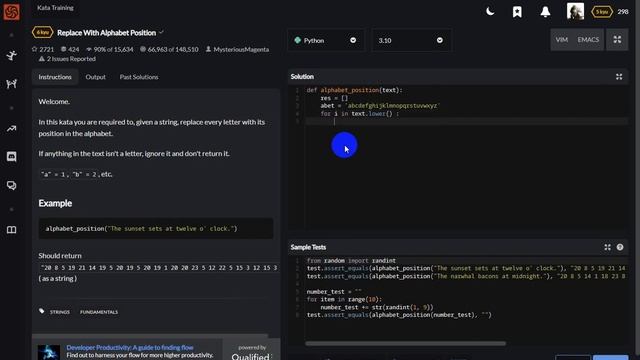Open notifications bell icon
The width and height of the screenshot is (640, 360).
coord(545,11)
